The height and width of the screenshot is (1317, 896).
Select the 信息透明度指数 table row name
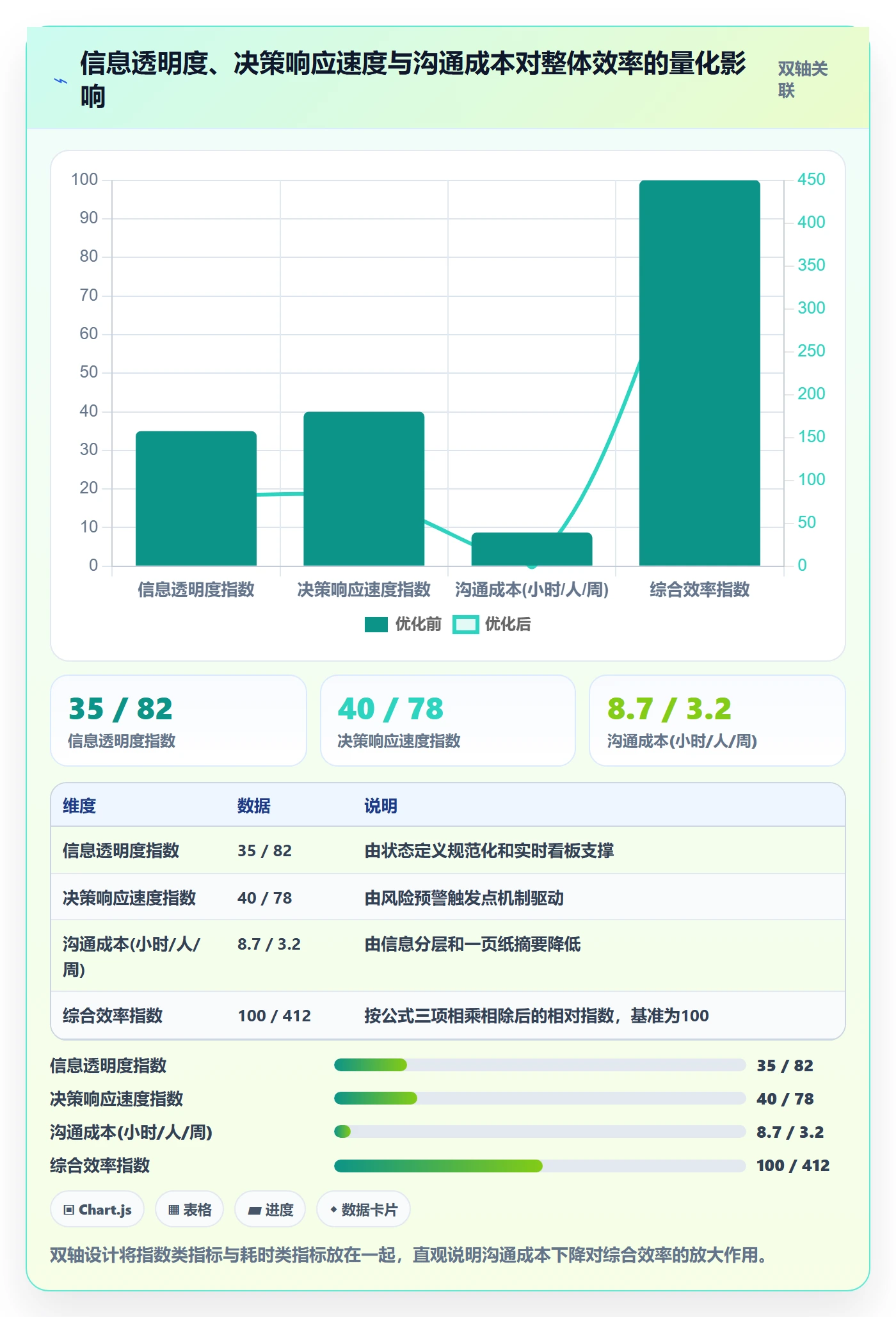tap(121, 850)
